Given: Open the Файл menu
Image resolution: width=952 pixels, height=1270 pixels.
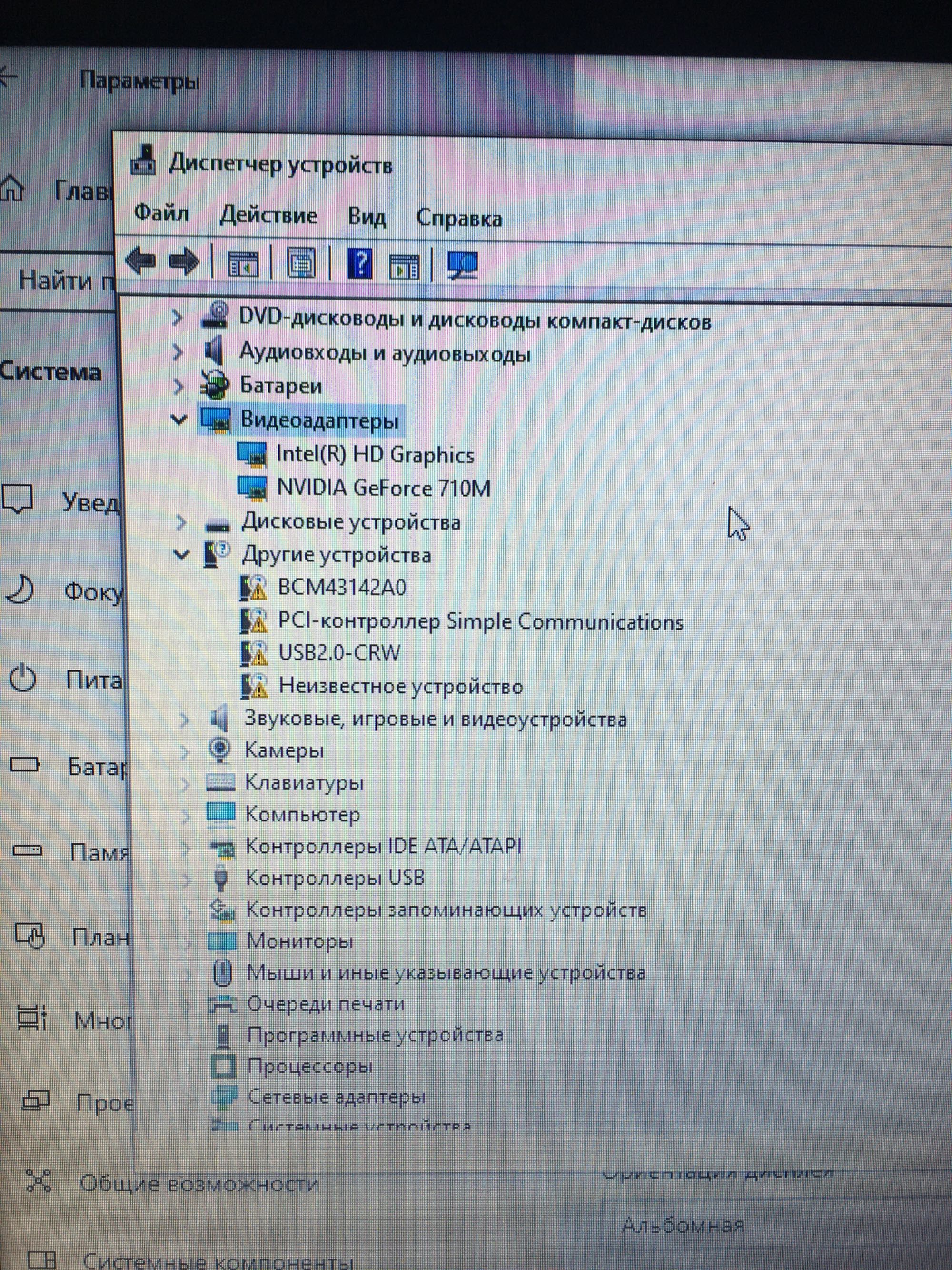Looking at the screenshot, I should [161, 213].
